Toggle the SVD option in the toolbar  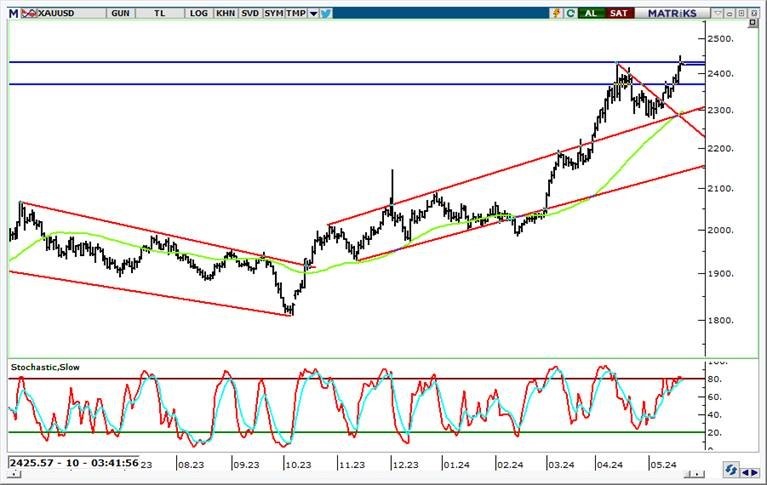coord(248,13)
